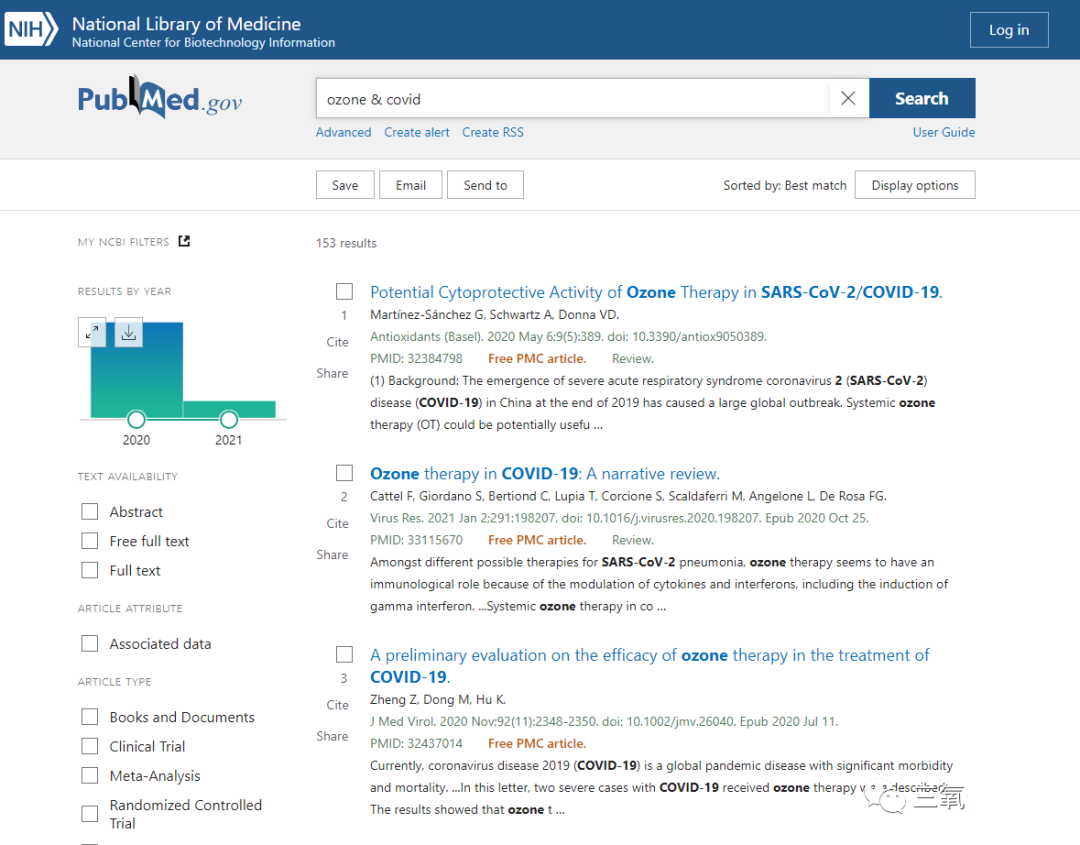Select result 3 checkbox for preliminary evaluation
This screenshot has height=845, width=1080.
tap(344, 654)
